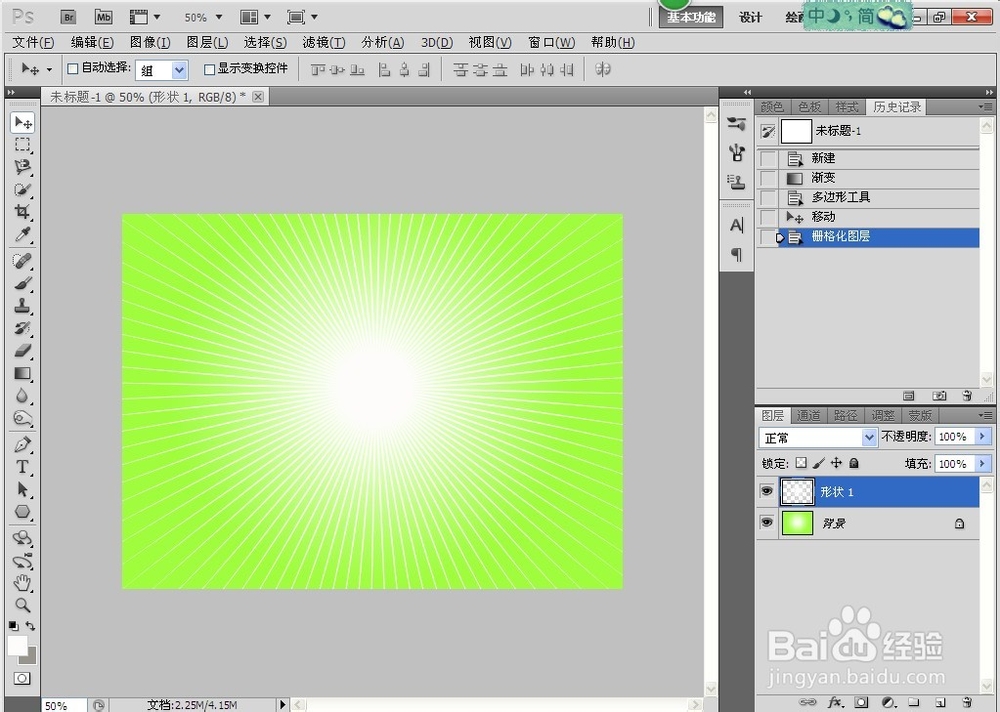The height and width of the screenshot is (712, 1000).
Task: Select the Polygon shape tool
Action: (23, 512)
